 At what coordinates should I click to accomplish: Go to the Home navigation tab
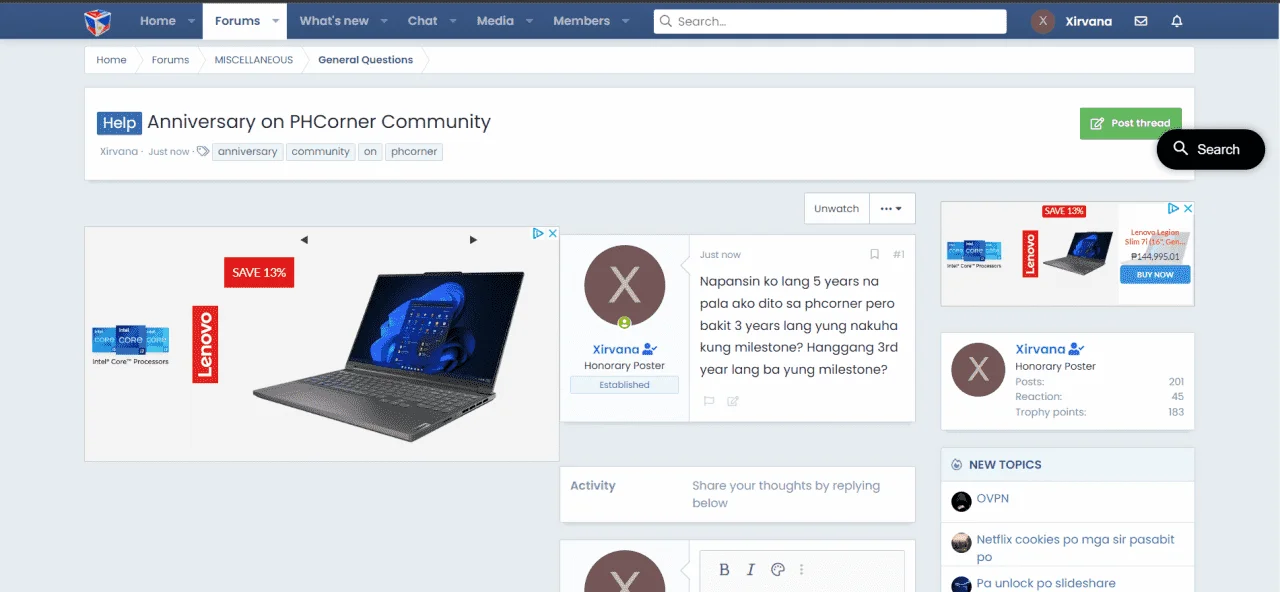point(158,21)
